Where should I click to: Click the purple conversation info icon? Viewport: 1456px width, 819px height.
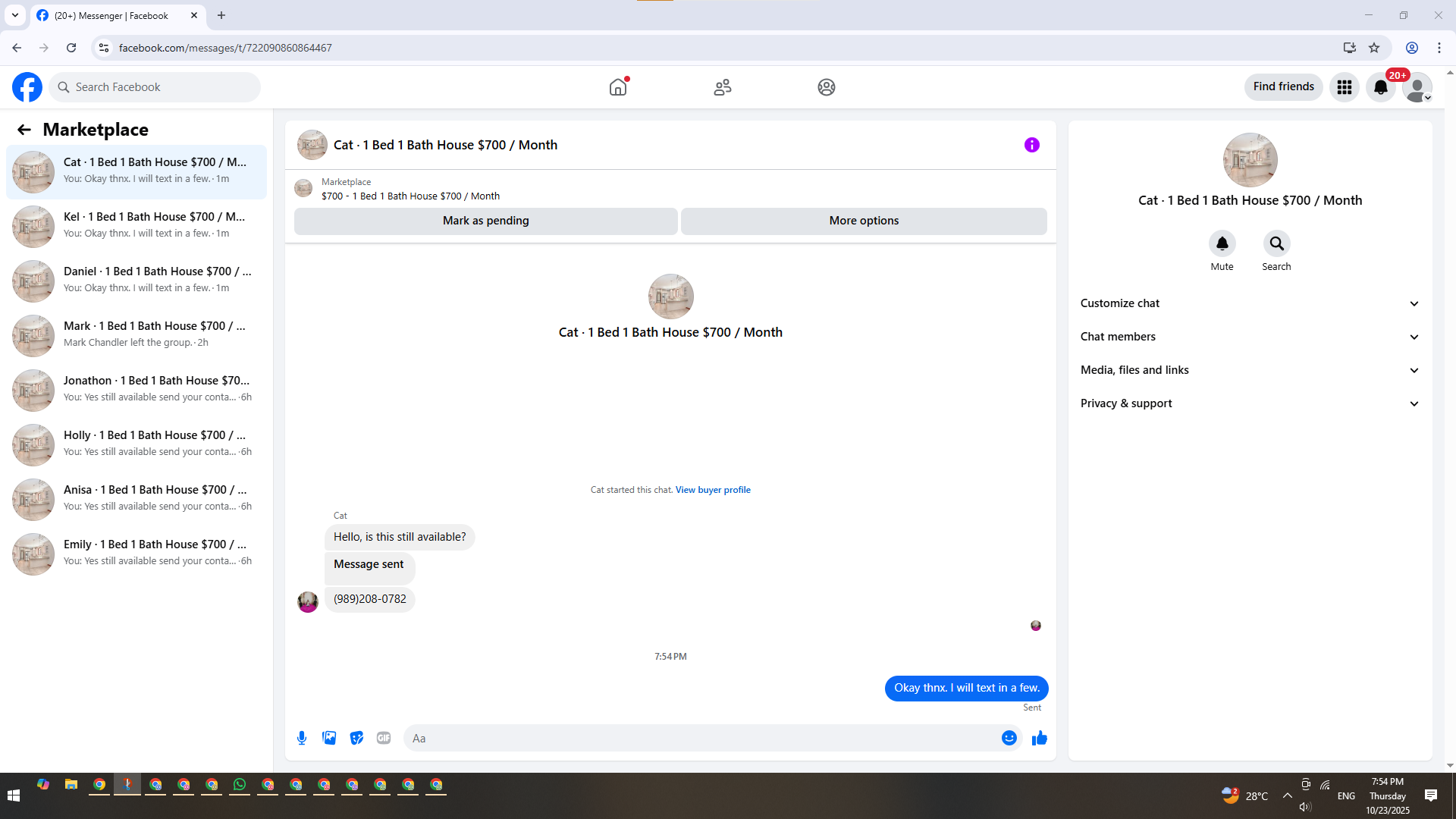click(1031, 145)
